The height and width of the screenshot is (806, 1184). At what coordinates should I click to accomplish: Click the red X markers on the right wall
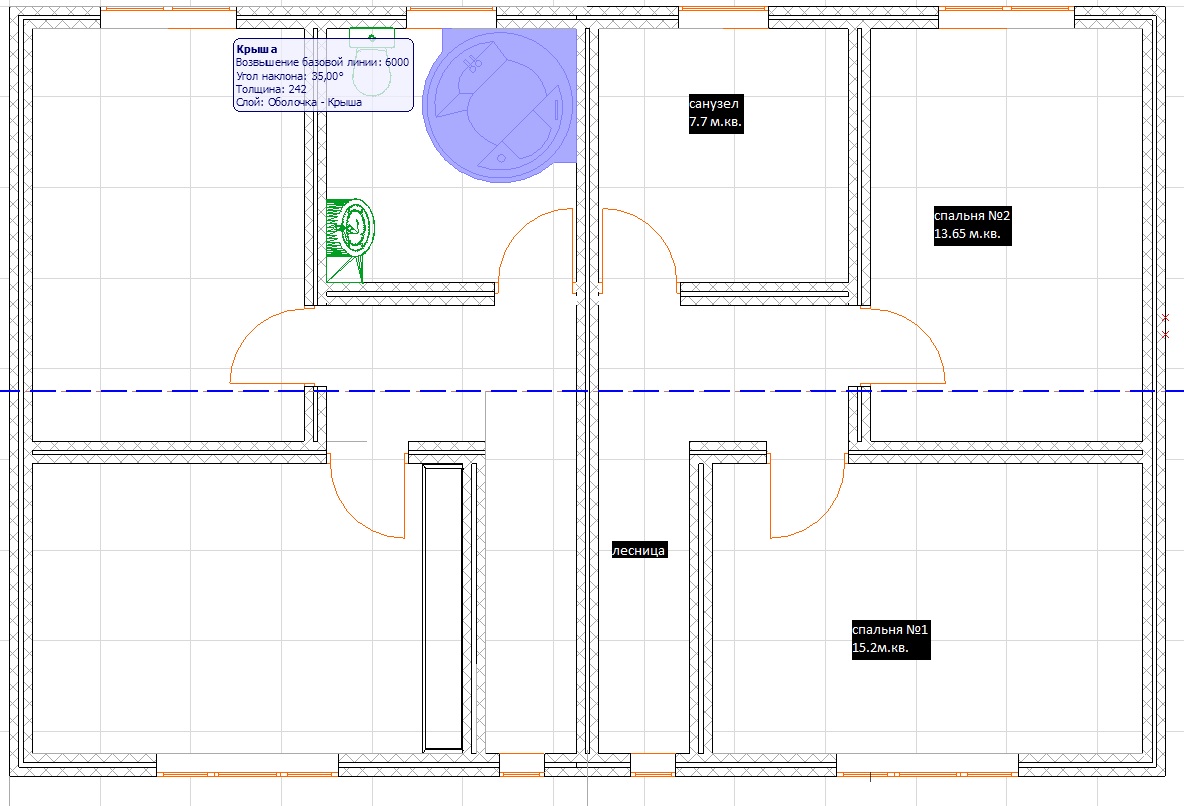[x=1166, y=326]
